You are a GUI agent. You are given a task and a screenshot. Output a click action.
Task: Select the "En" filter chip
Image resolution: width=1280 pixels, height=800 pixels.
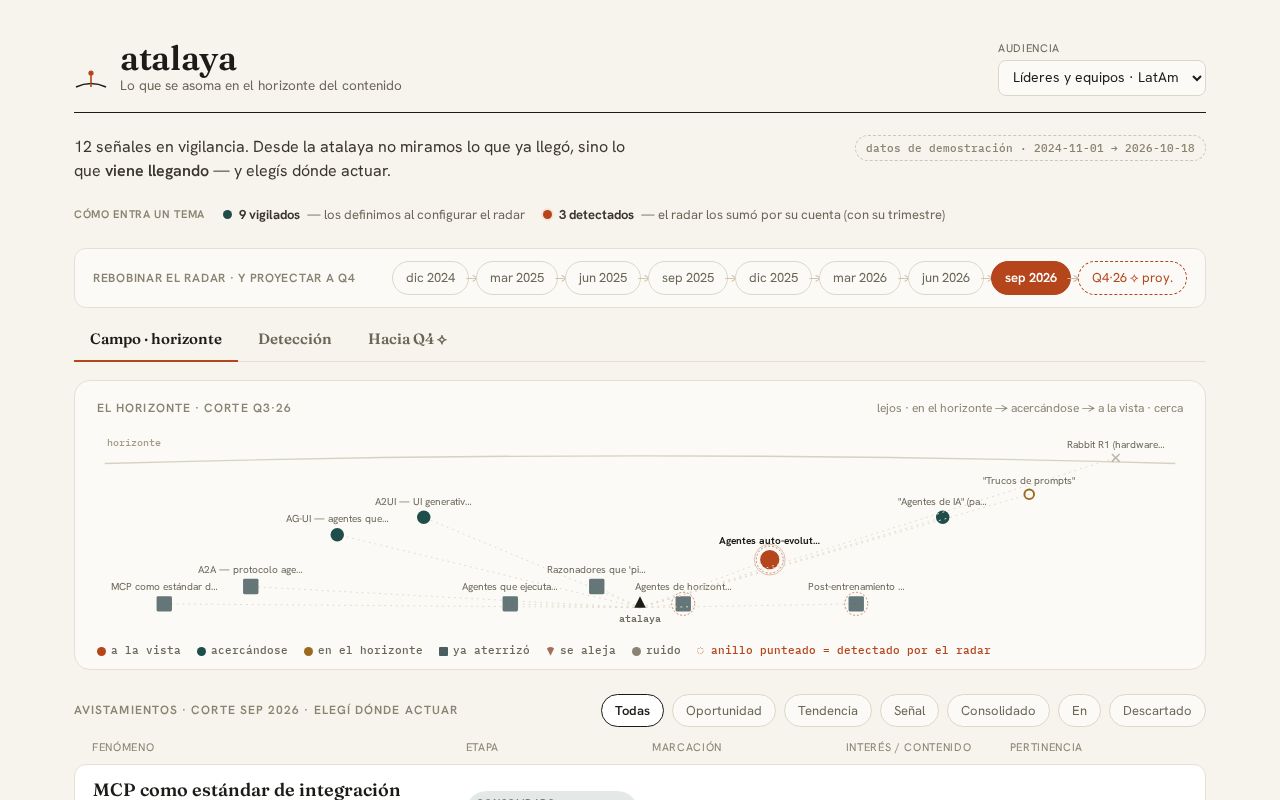(x=1080, y=711)
